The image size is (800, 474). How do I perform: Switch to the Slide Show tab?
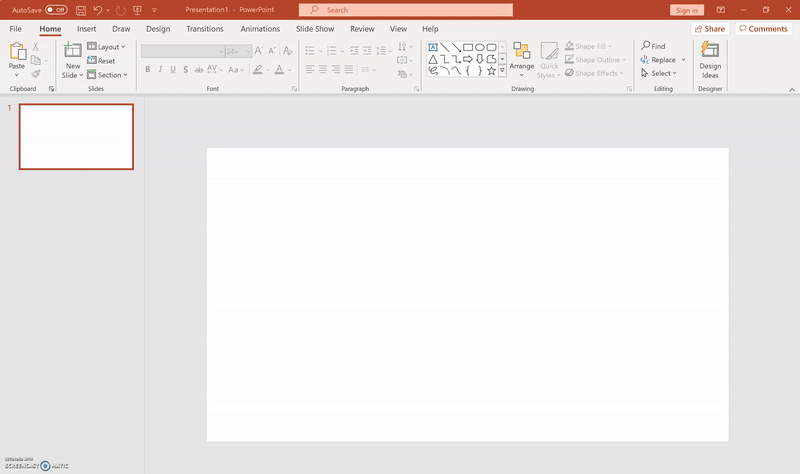[315, 29]
